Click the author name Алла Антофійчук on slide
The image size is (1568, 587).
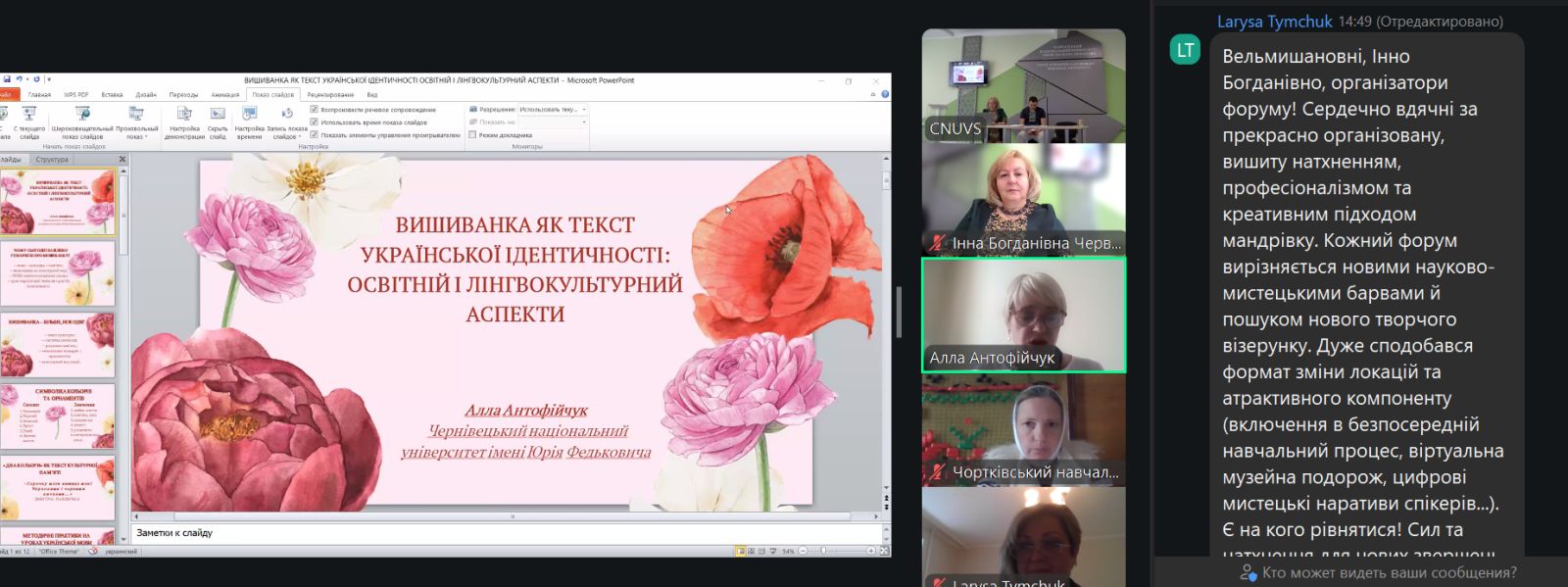[x=526, y=411]
